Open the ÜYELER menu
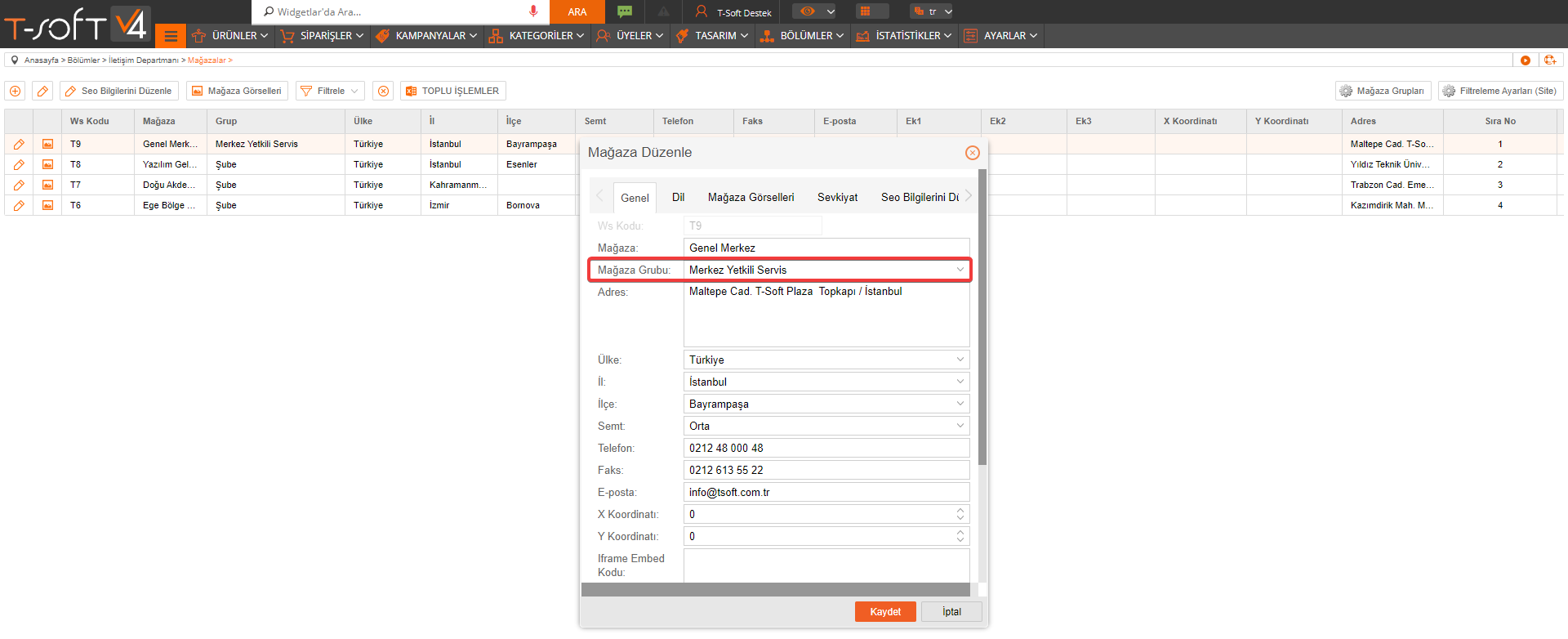 click(x=630, y=36)
